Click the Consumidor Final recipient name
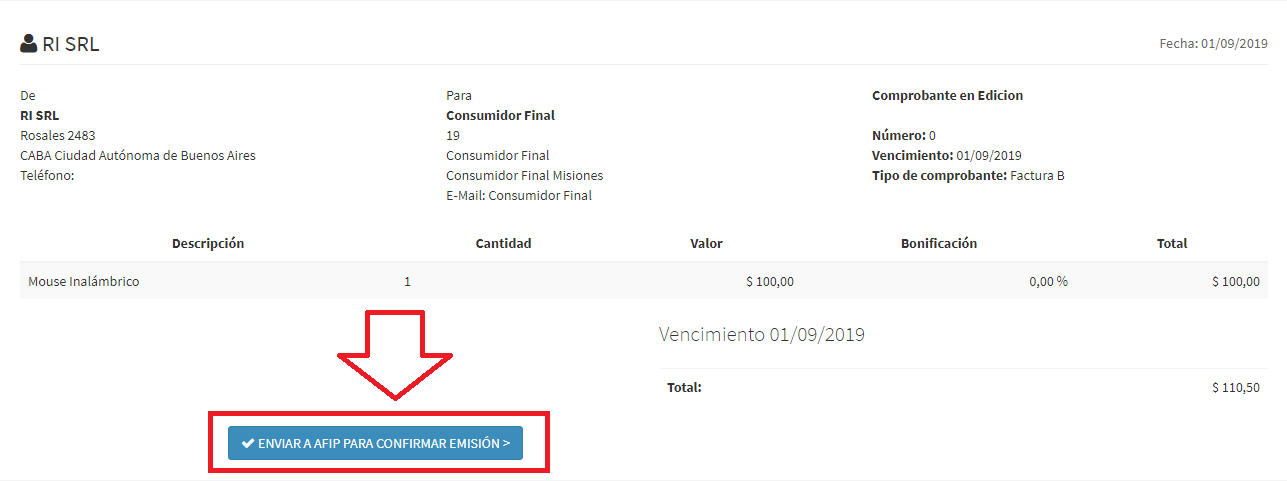This screenshot has width=1287, height=481. tap(500, 116)
